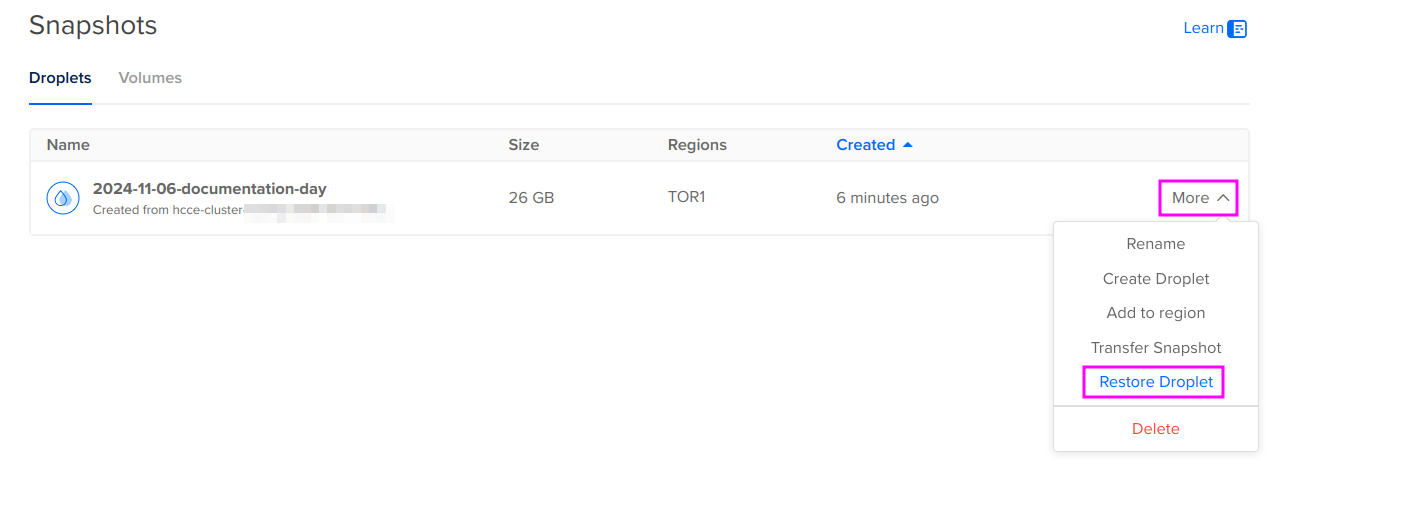Select Transfer Snapshot menu entry
This screenshot has width=1407, height=519.
[x=1155, y=348]
